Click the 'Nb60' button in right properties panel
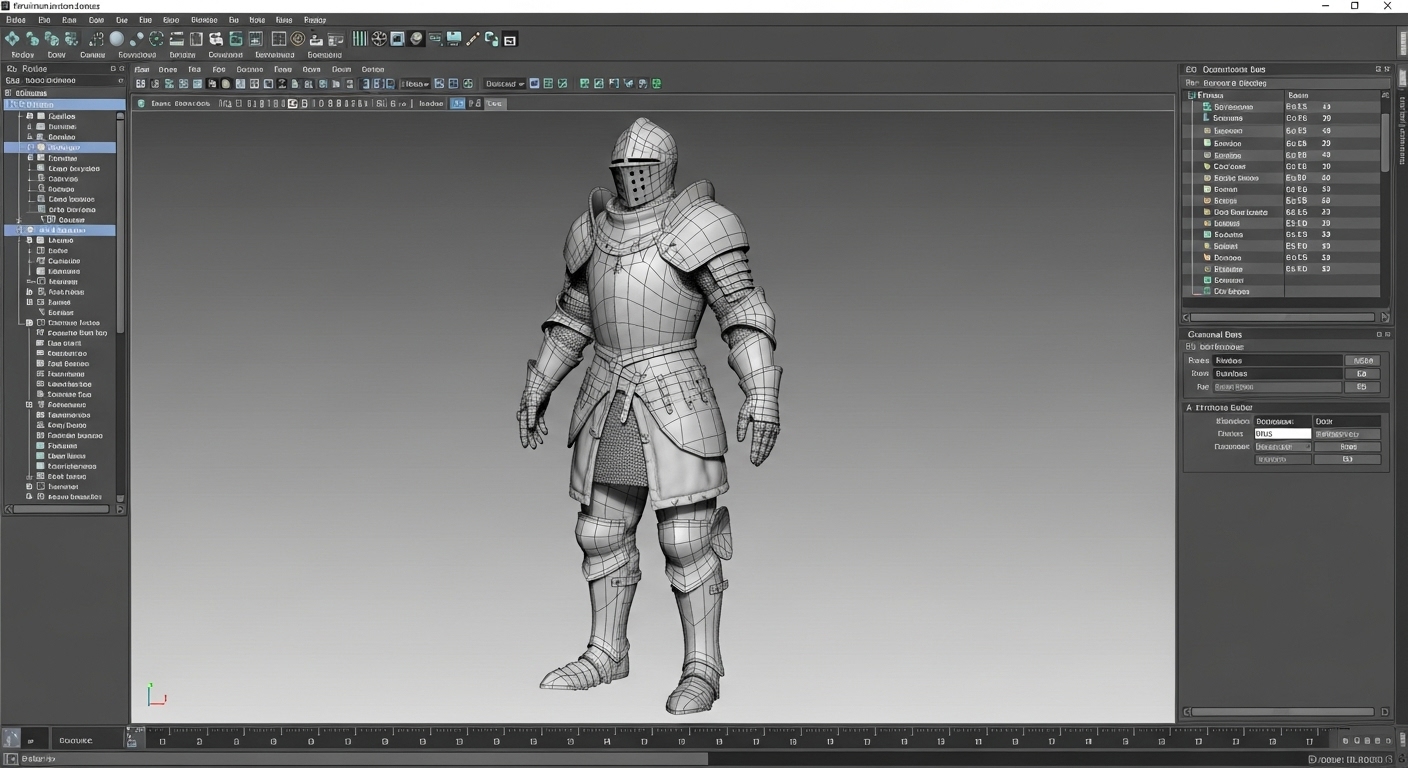The height and width of the screenshot is (768, 1408). point(1361,360)
